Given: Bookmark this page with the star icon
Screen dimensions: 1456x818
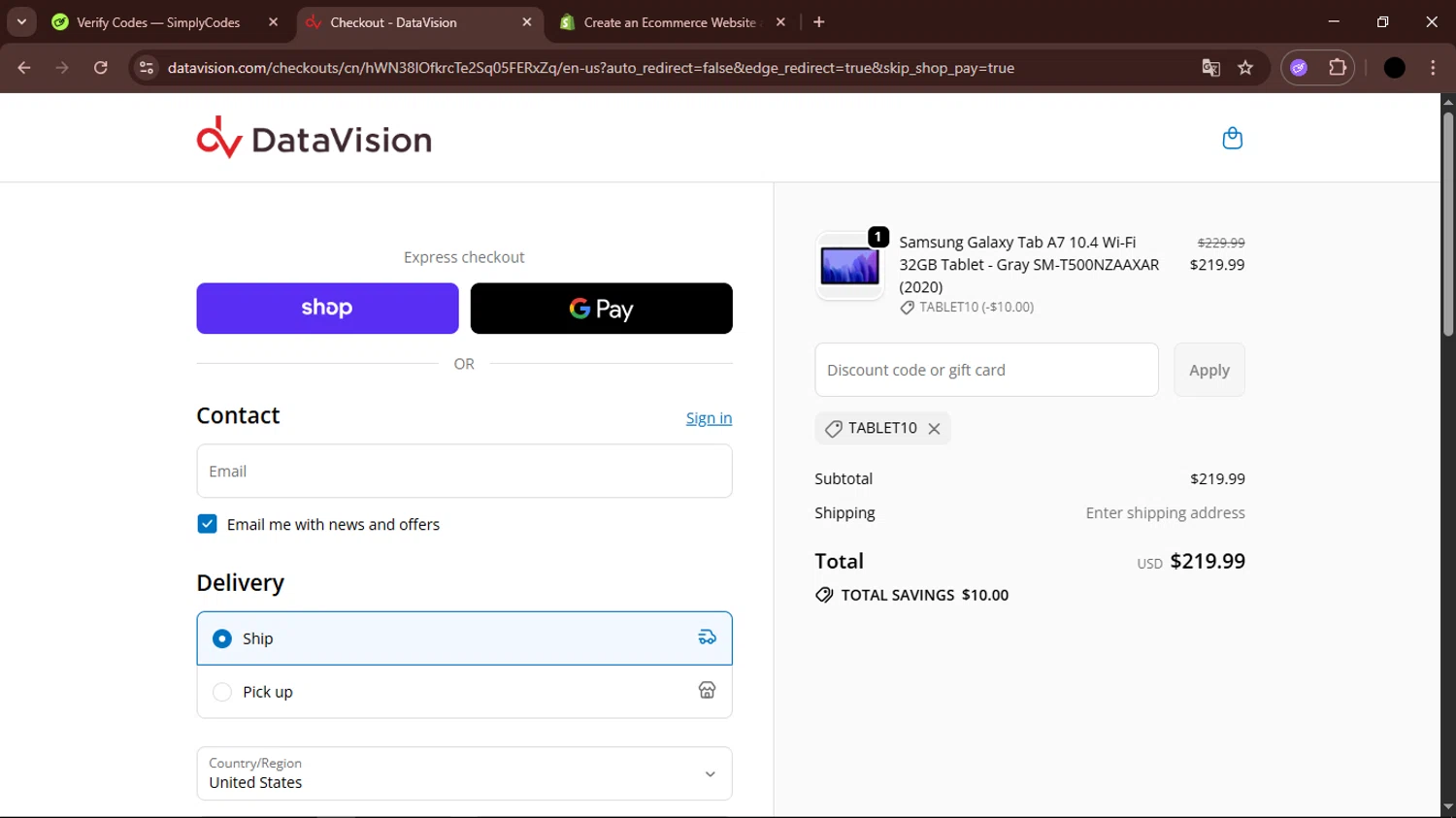Looking at the screenshot, I should click(1245, 68).
